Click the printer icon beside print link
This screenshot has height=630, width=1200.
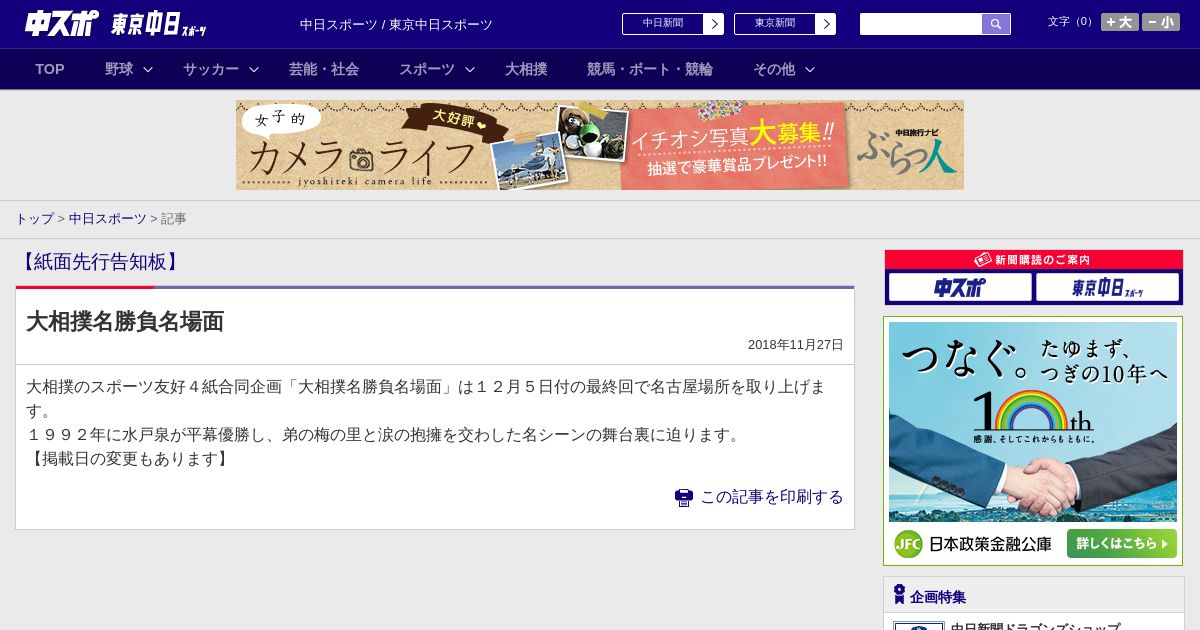(x=684, y=497)
